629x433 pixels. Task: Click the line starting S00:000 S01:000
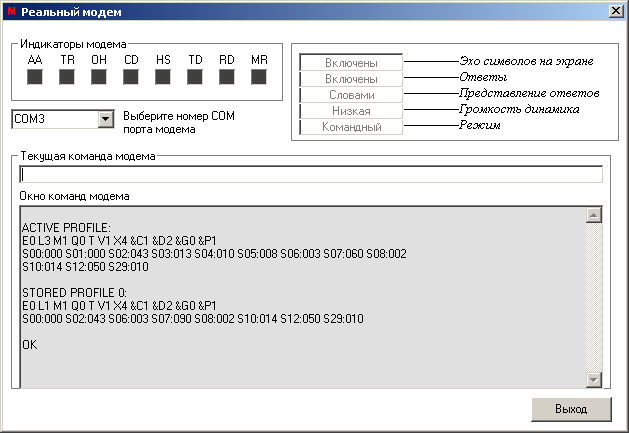pyautogui.click(x=214, y=254)
